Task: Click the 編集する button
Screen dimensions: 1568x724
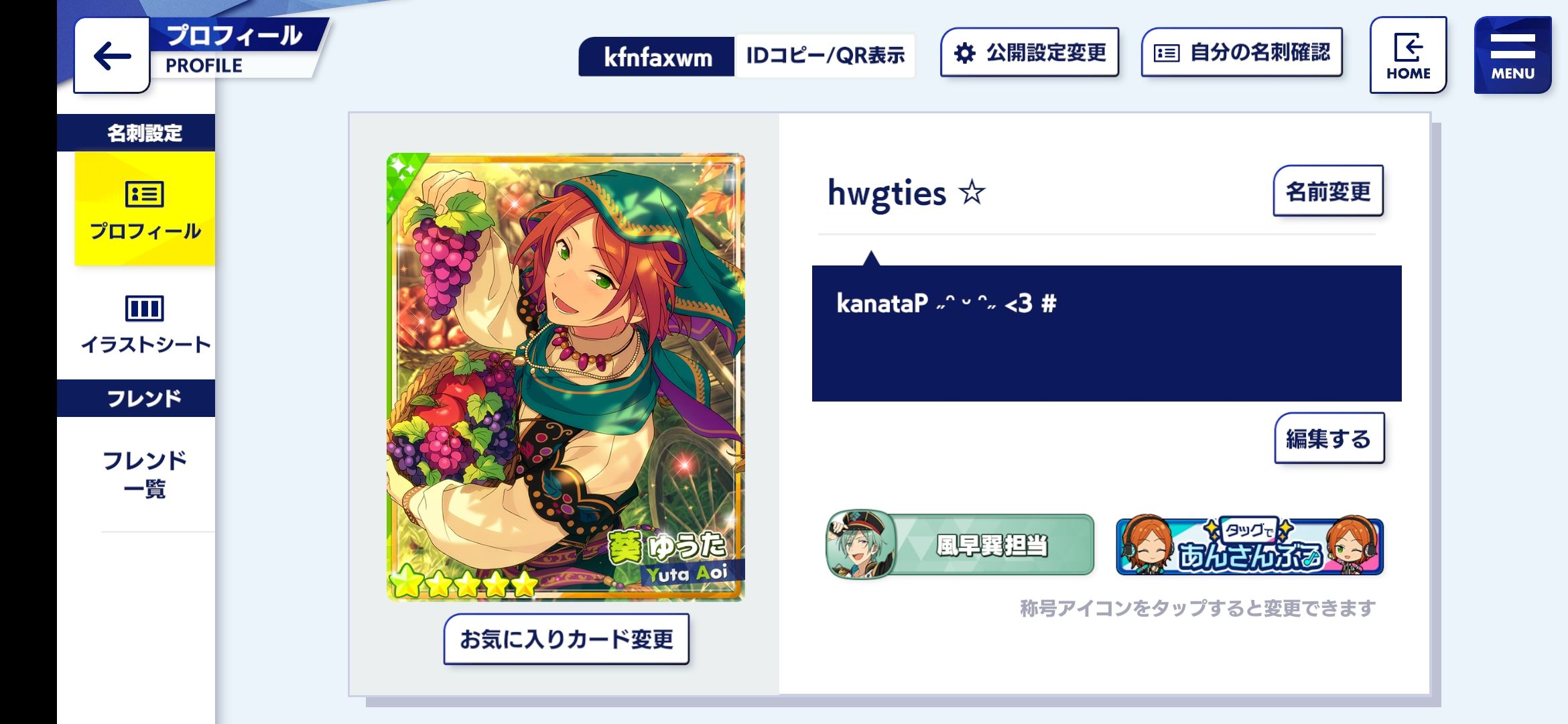Action: coord(1329,438)
